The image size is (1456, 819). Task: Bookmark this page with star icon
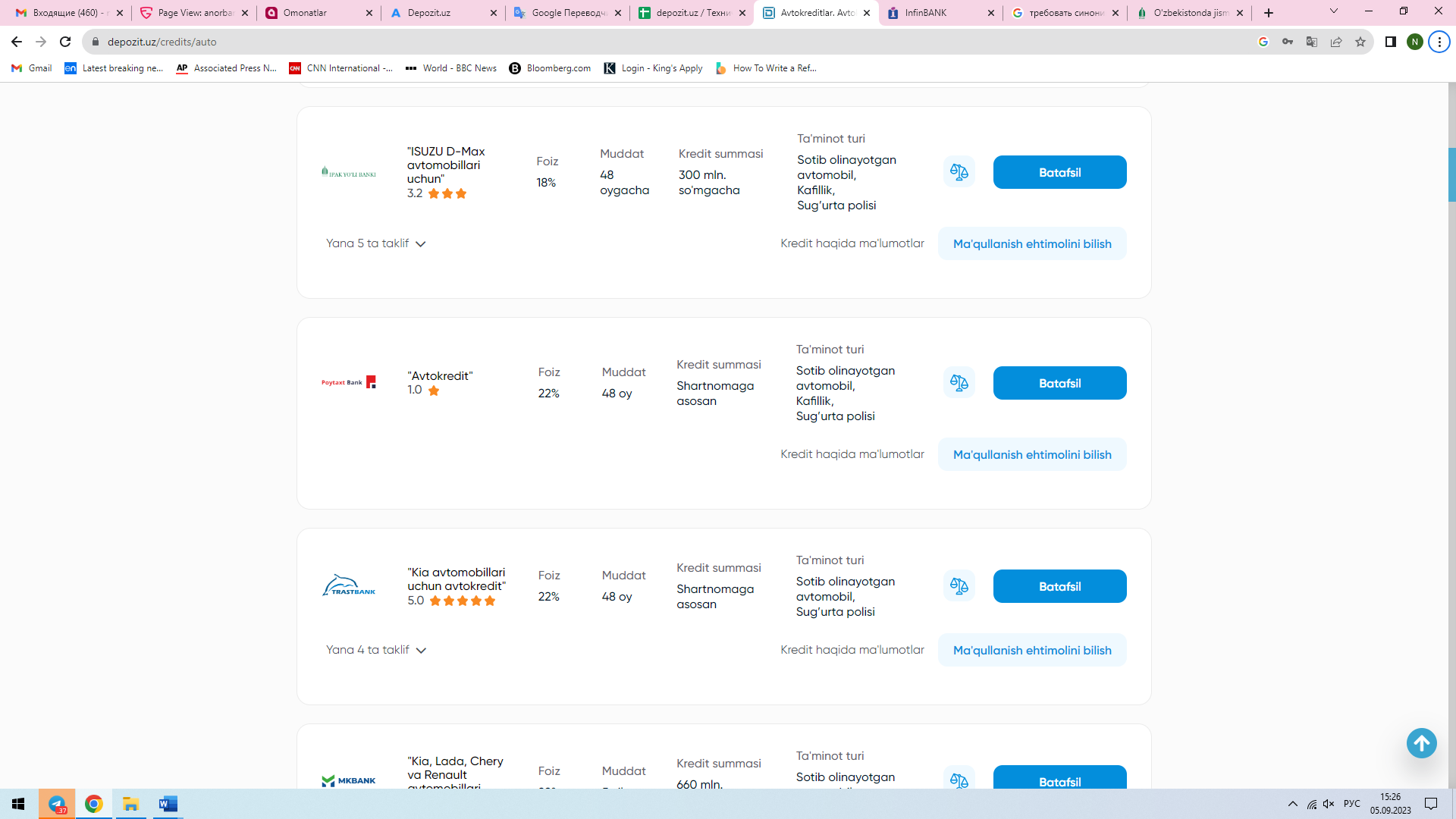tap(1360, 42)
